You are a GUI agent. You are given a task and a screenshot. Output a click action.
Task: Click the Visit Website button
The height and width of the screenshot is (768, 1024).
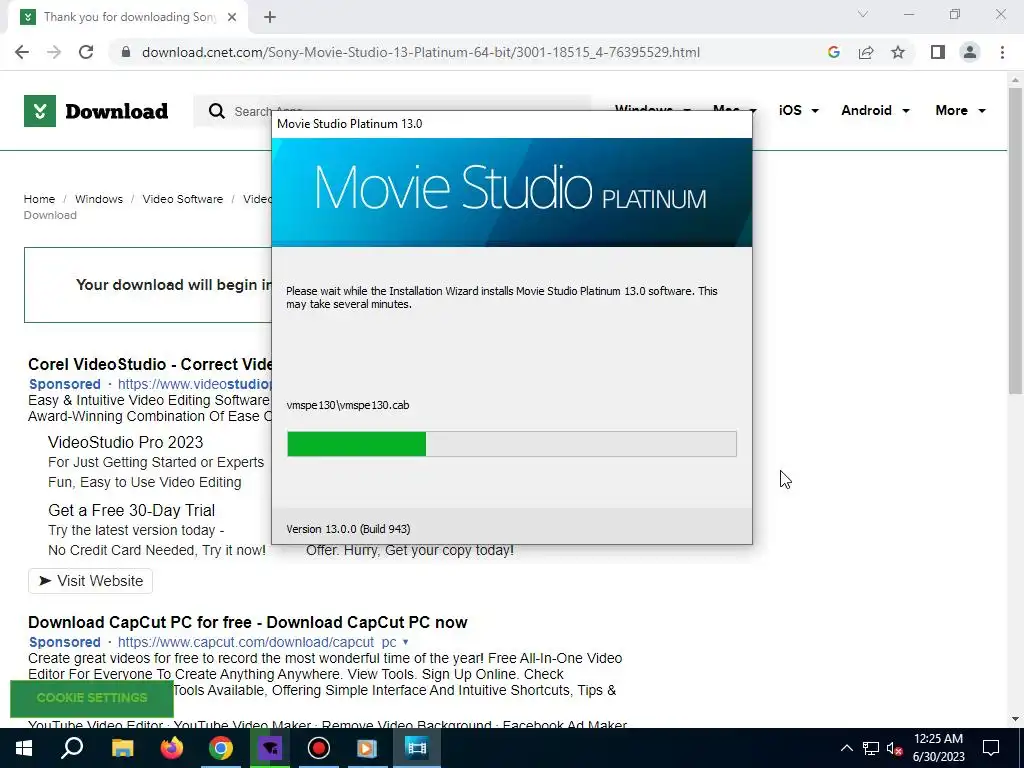click(90, 581)
